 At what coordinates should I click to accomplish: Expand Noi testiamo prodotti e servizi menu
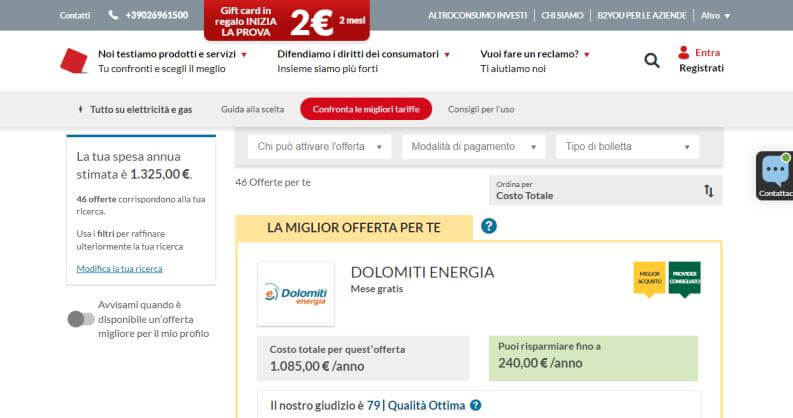point(172,54)
